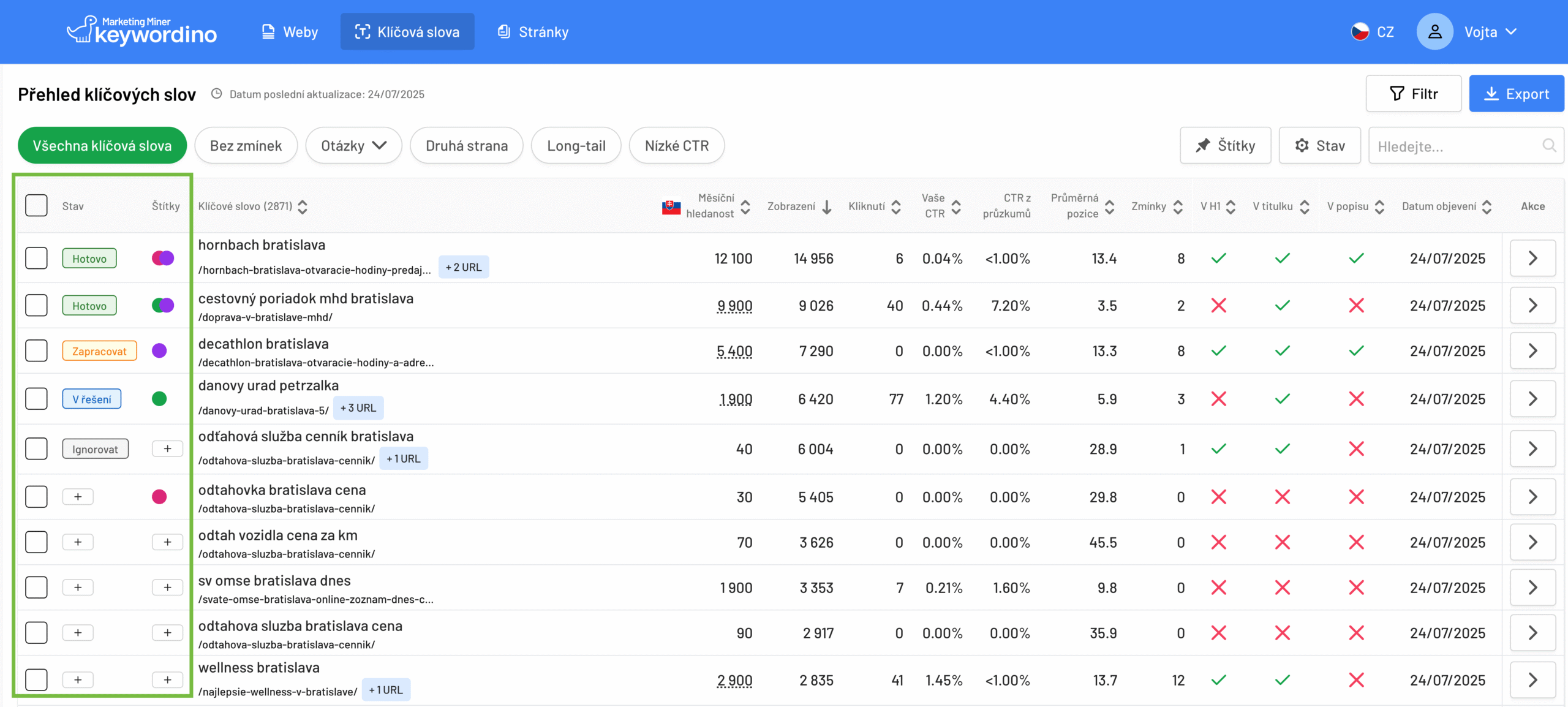The image size is (1568, 707).
Task: Sort by Vaše CTR column
Action: [x=956, y=207]
